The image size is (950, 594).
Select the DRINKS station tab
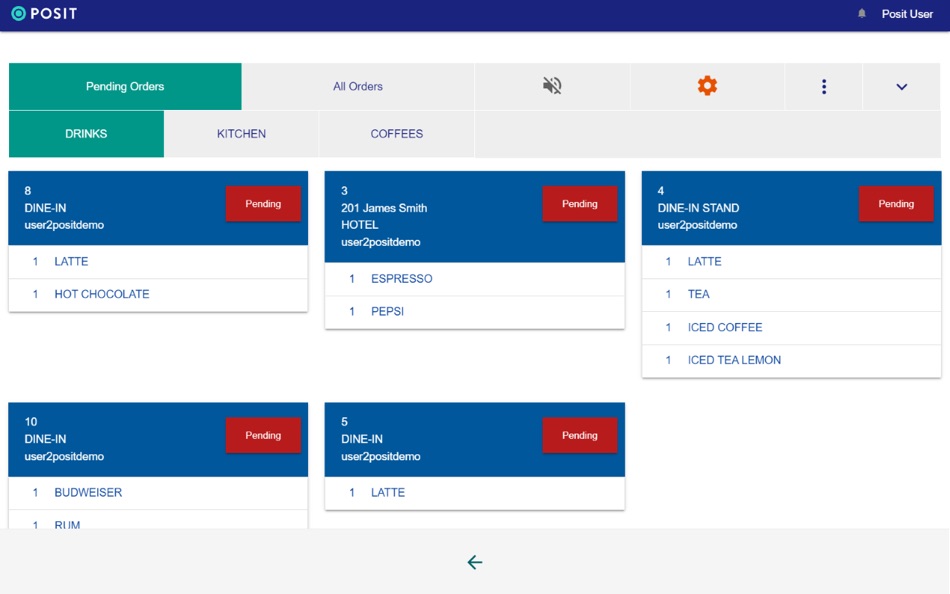(x=86, y=133)
